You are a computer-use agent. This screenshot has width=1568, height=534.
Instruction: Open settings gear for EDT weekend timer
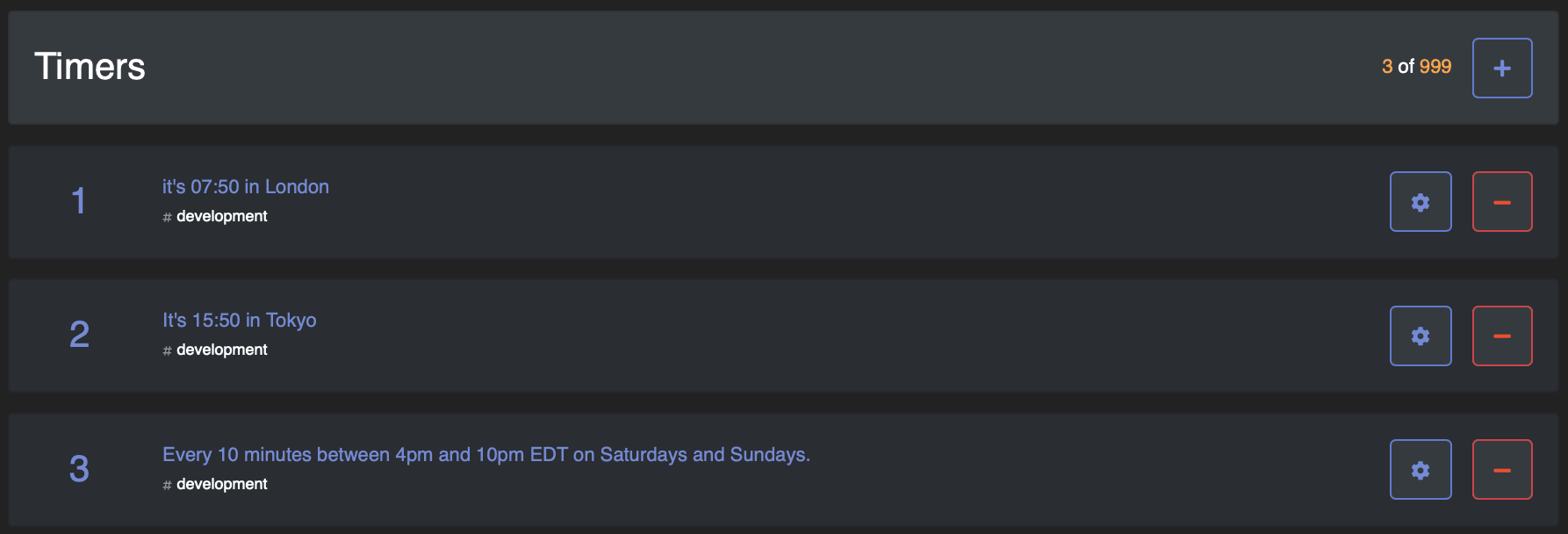1420,470
